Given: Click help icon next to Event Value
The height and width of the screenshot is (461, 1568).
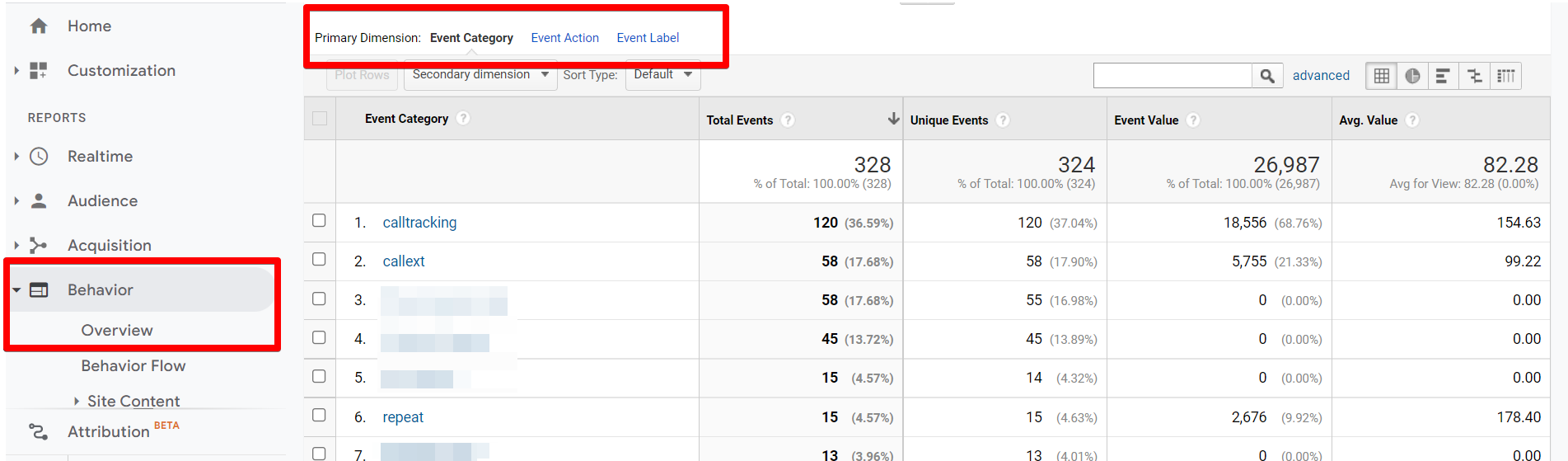Looking at the screenshot, I should [x=1193, y=120].
